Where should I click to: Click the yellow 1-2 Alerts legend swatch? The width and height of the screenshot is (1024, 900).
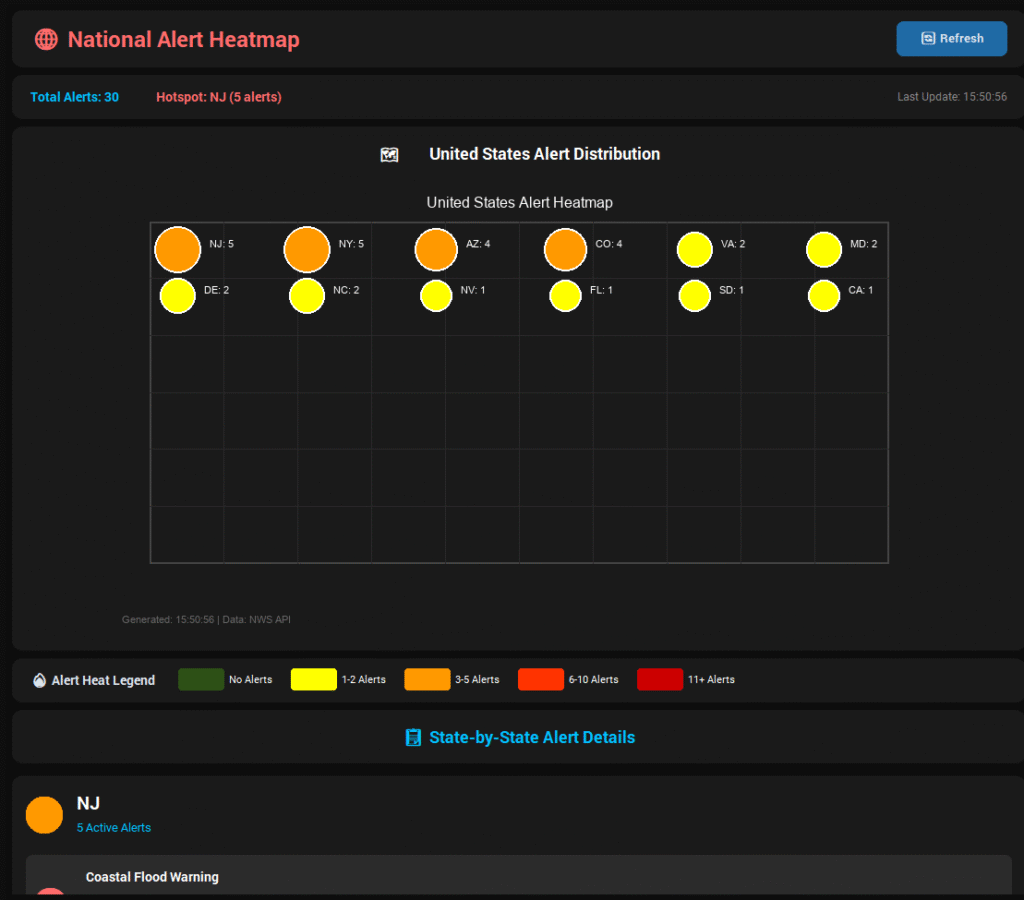tap(314, 680)
